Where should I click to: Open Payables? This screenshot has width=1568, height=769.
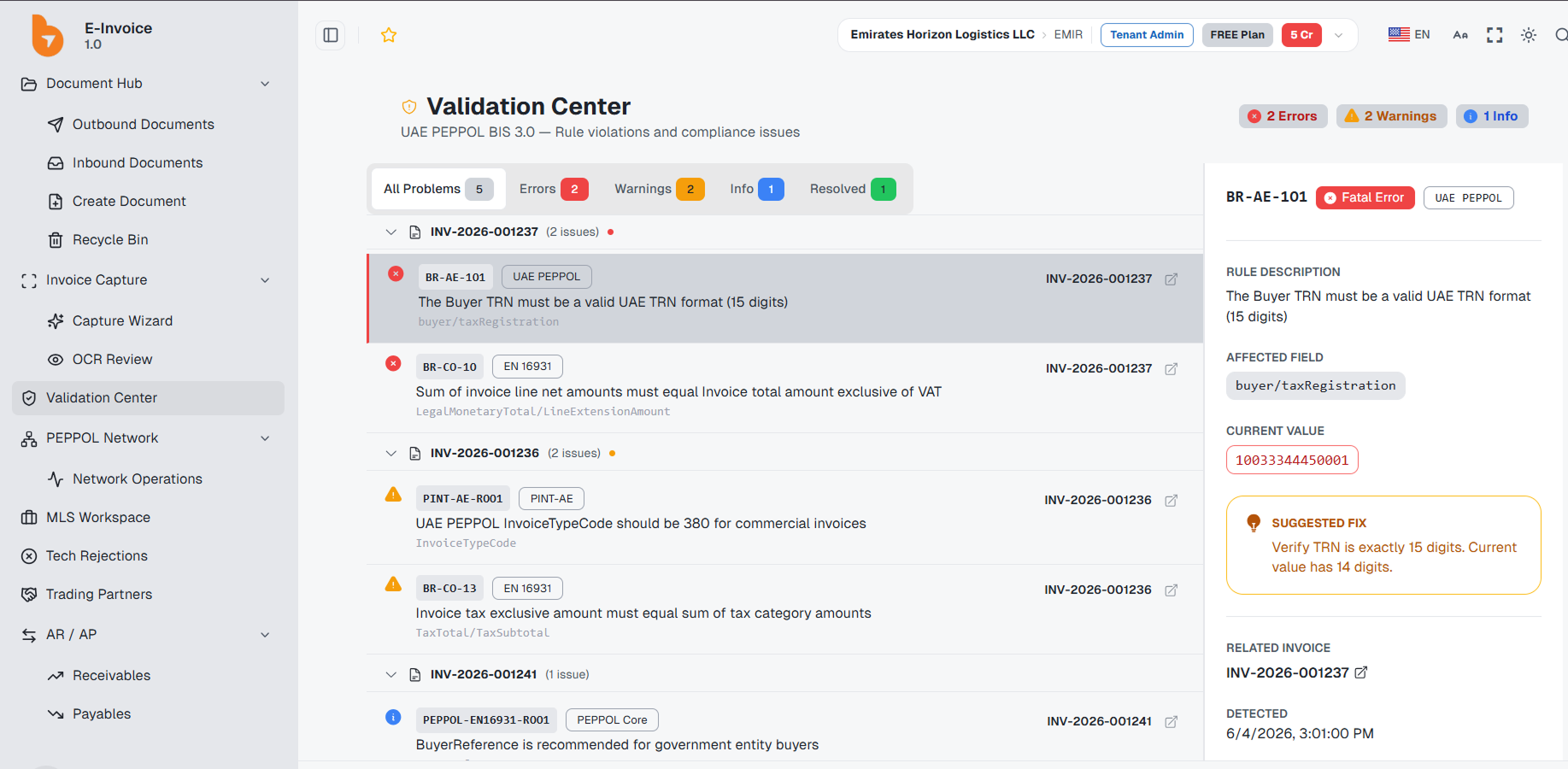[x=102, y=714]
